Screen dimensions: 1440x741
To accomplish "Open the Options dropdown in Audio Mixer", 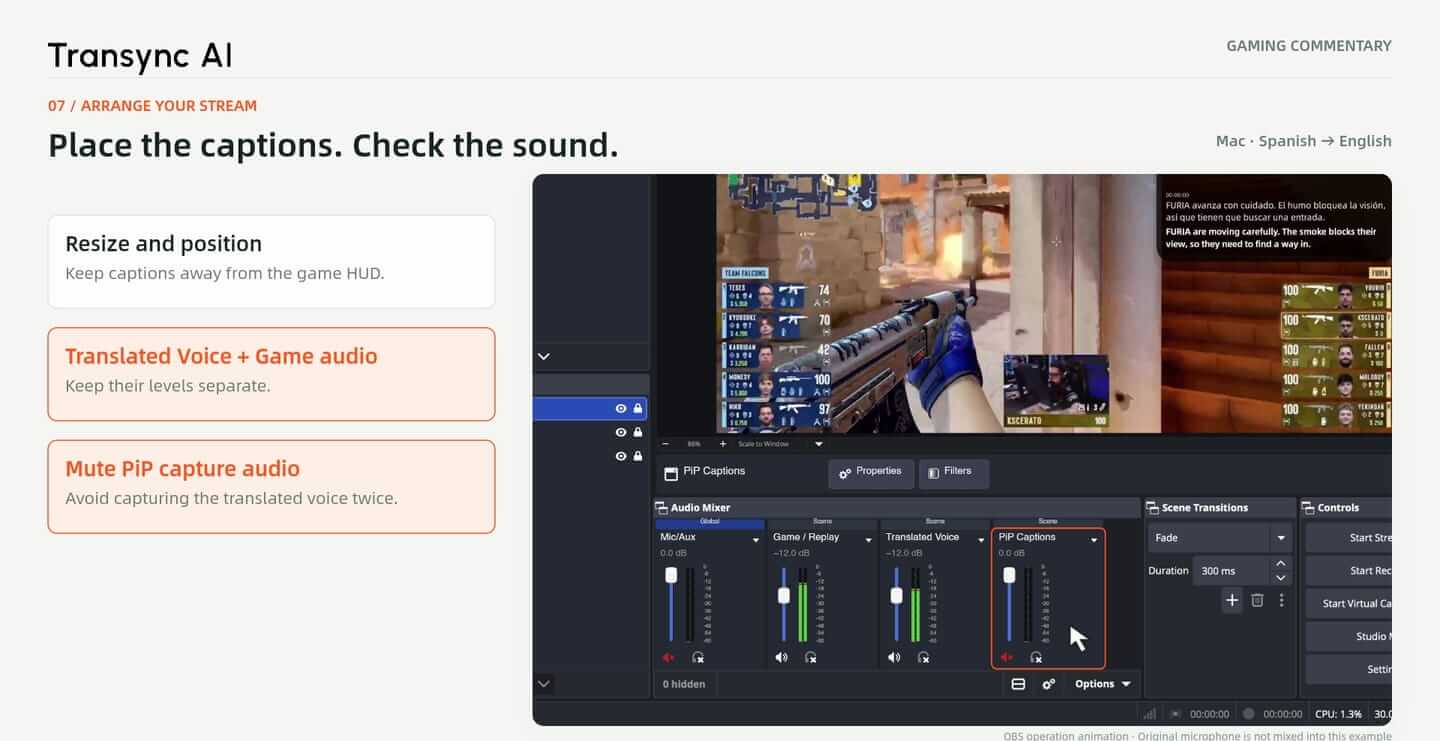I will pos(1102,684).
